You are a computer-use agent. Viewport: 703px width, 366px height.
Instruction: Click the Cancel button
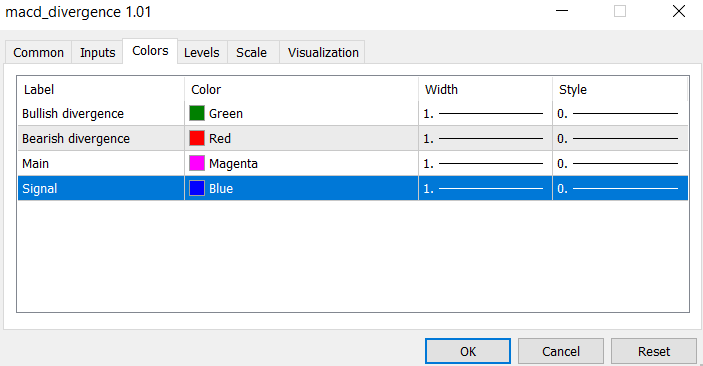561,351
